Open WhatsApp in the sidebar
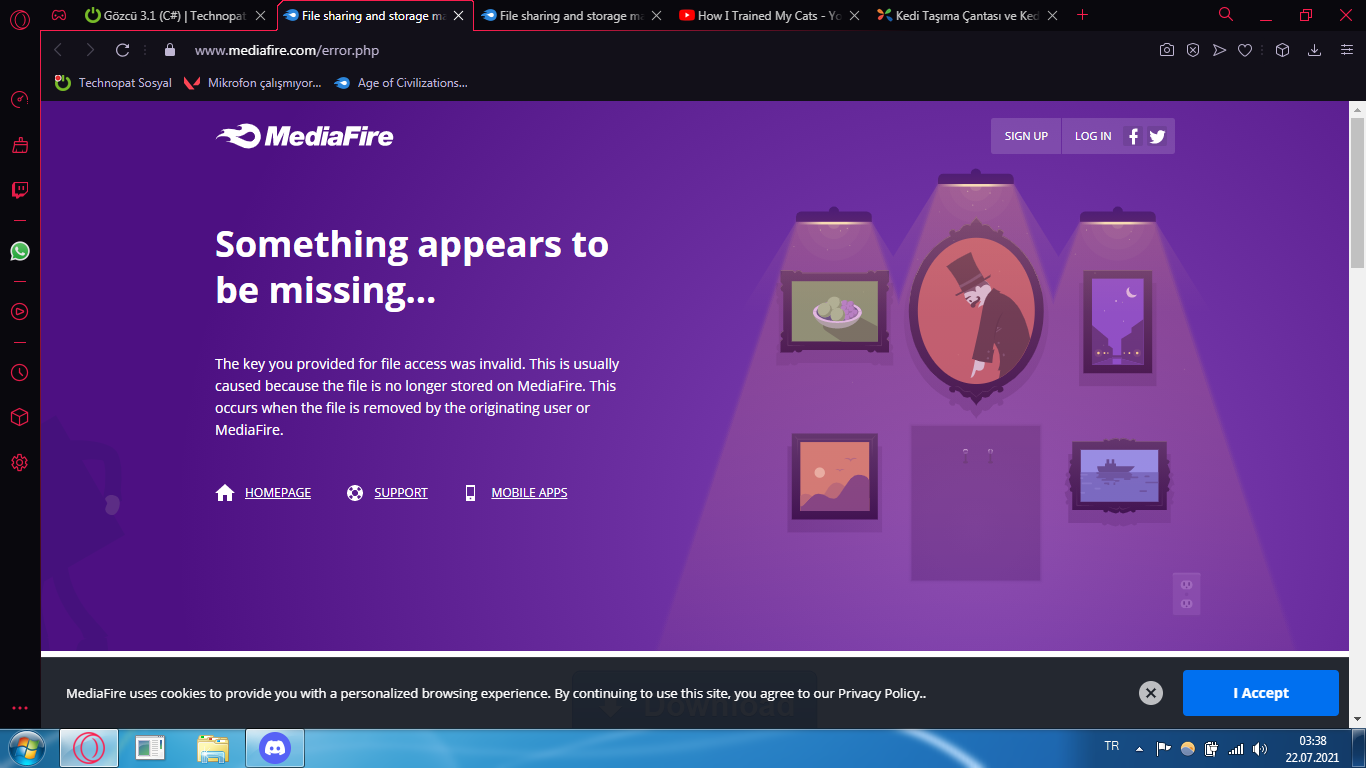 (20, 251)
